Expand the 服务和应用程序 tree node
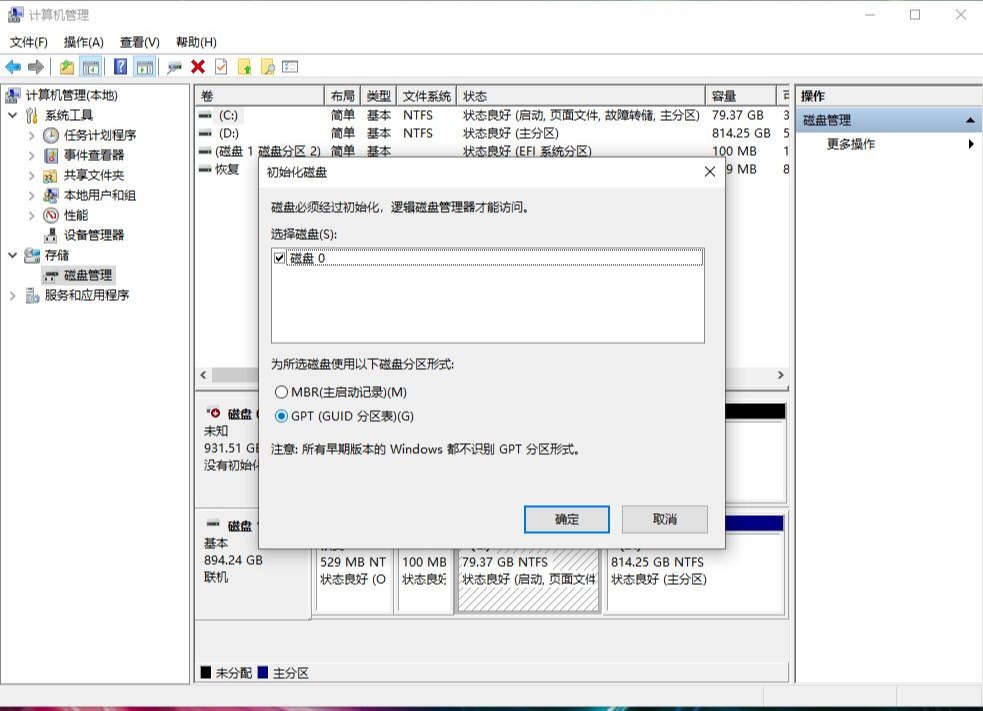 [x=12, y=295]
